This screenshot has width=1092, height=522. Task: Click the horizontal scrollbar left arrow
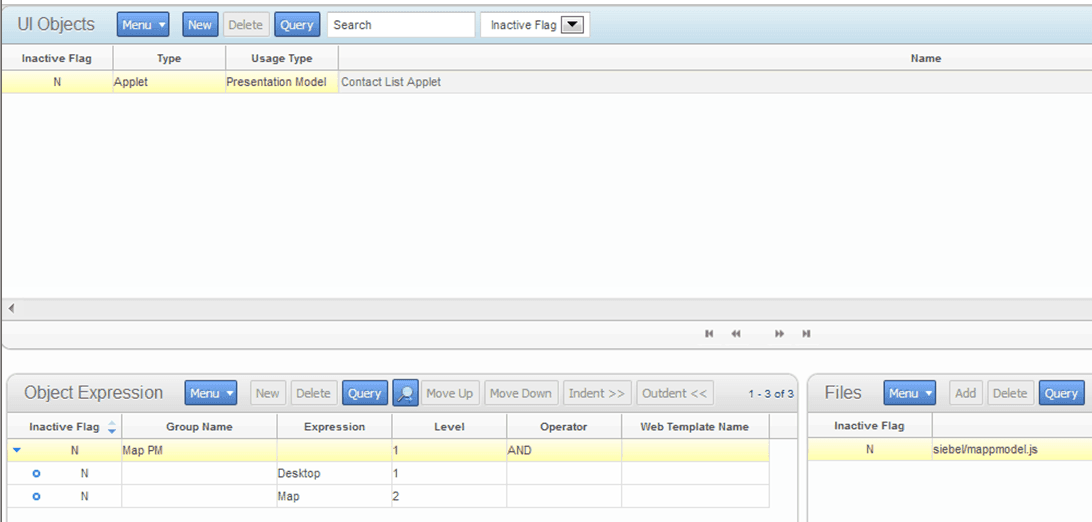pos(11,308)
